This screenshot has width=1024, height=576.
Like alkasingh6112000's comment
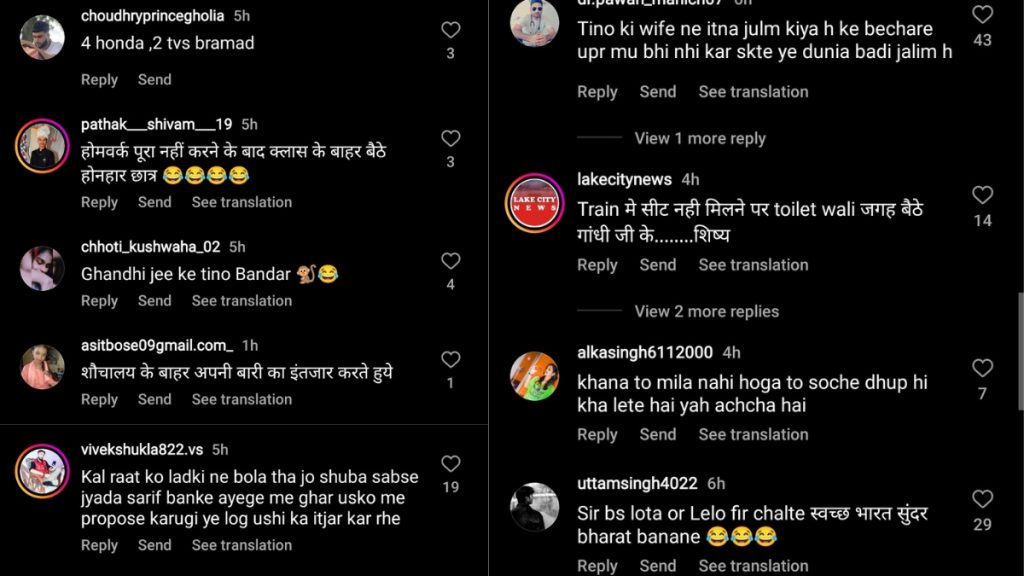click(982, 368)
